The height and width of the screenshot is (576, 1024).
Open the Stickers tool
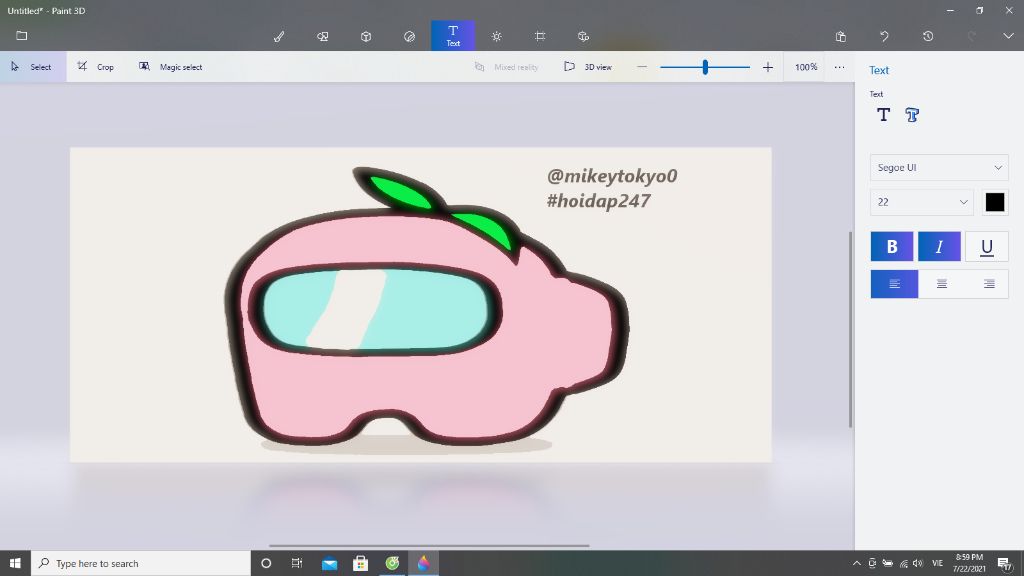[409, 37]
